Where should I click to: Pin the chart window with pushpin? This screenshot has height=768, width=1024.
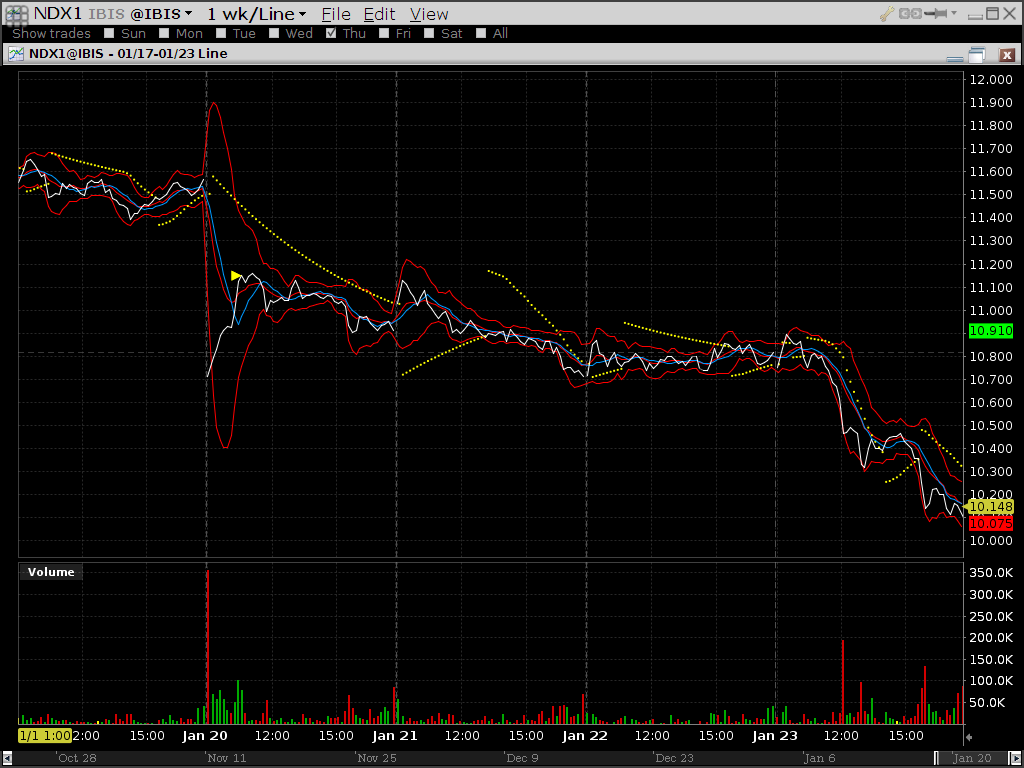[936, 13]
